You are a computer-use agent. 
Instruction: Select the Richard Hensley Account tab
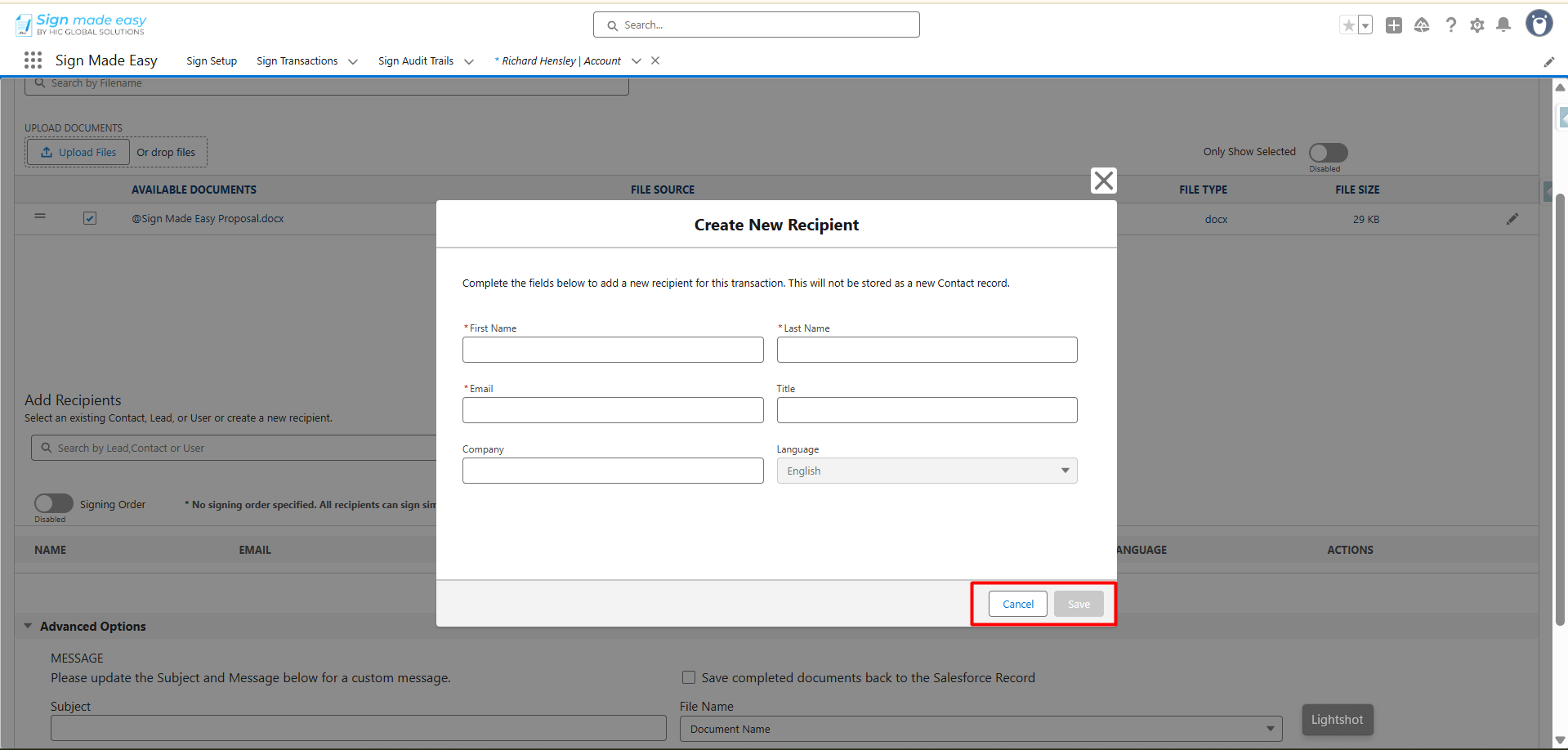tap(561, 61)
